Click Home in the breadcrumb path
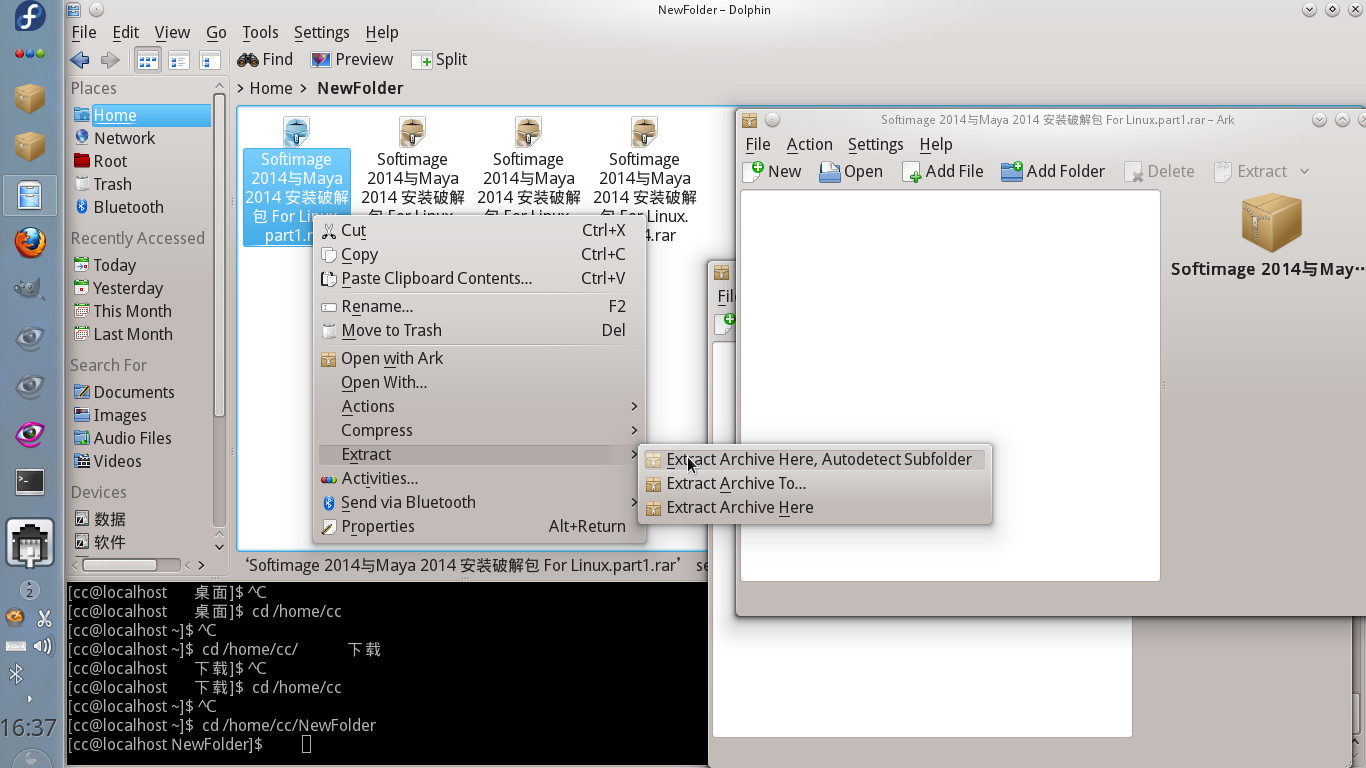This screenshot has height=768, width=1366. 271,88
